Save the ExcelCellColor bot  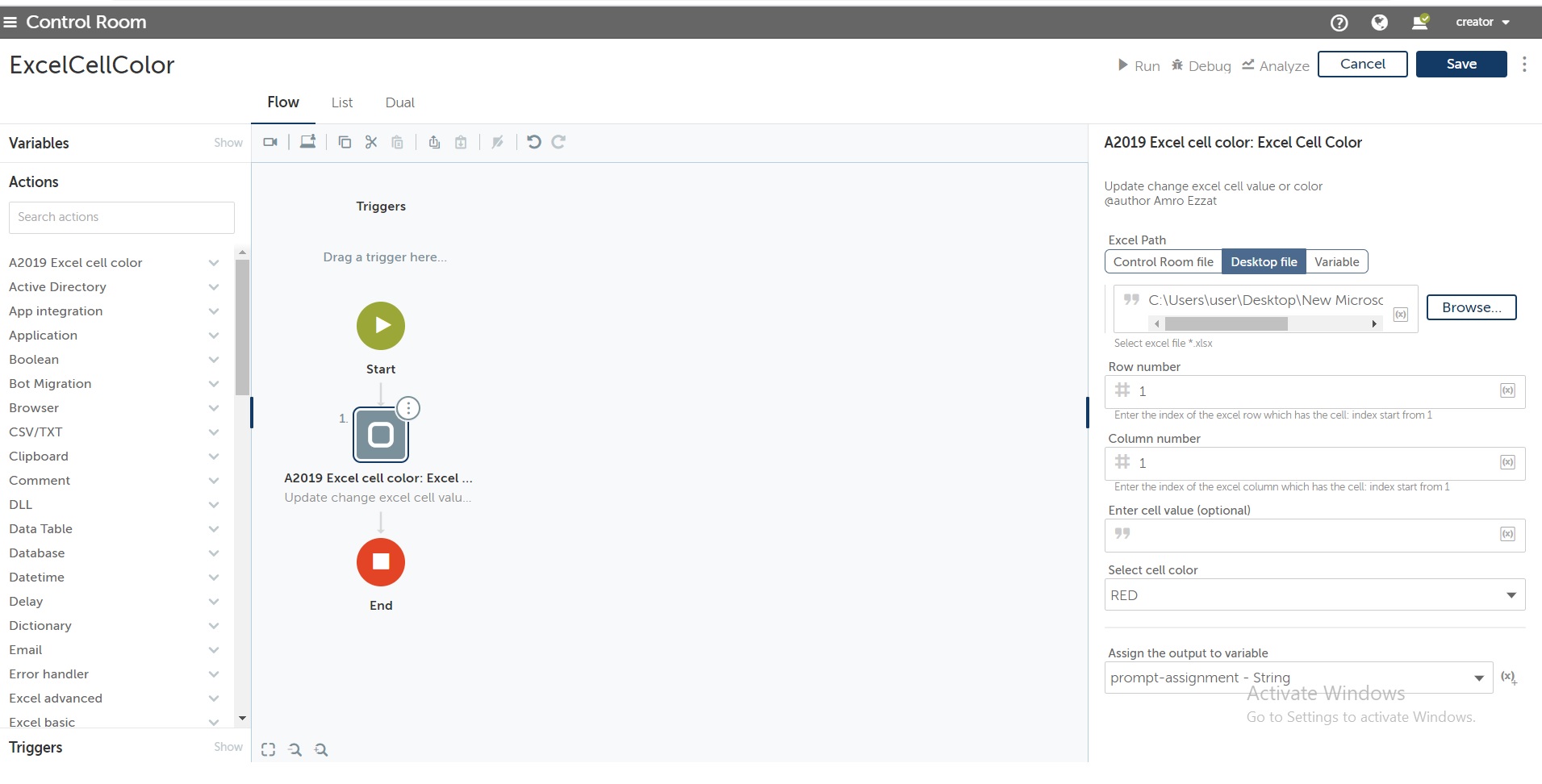click(x=1461, y=65)
